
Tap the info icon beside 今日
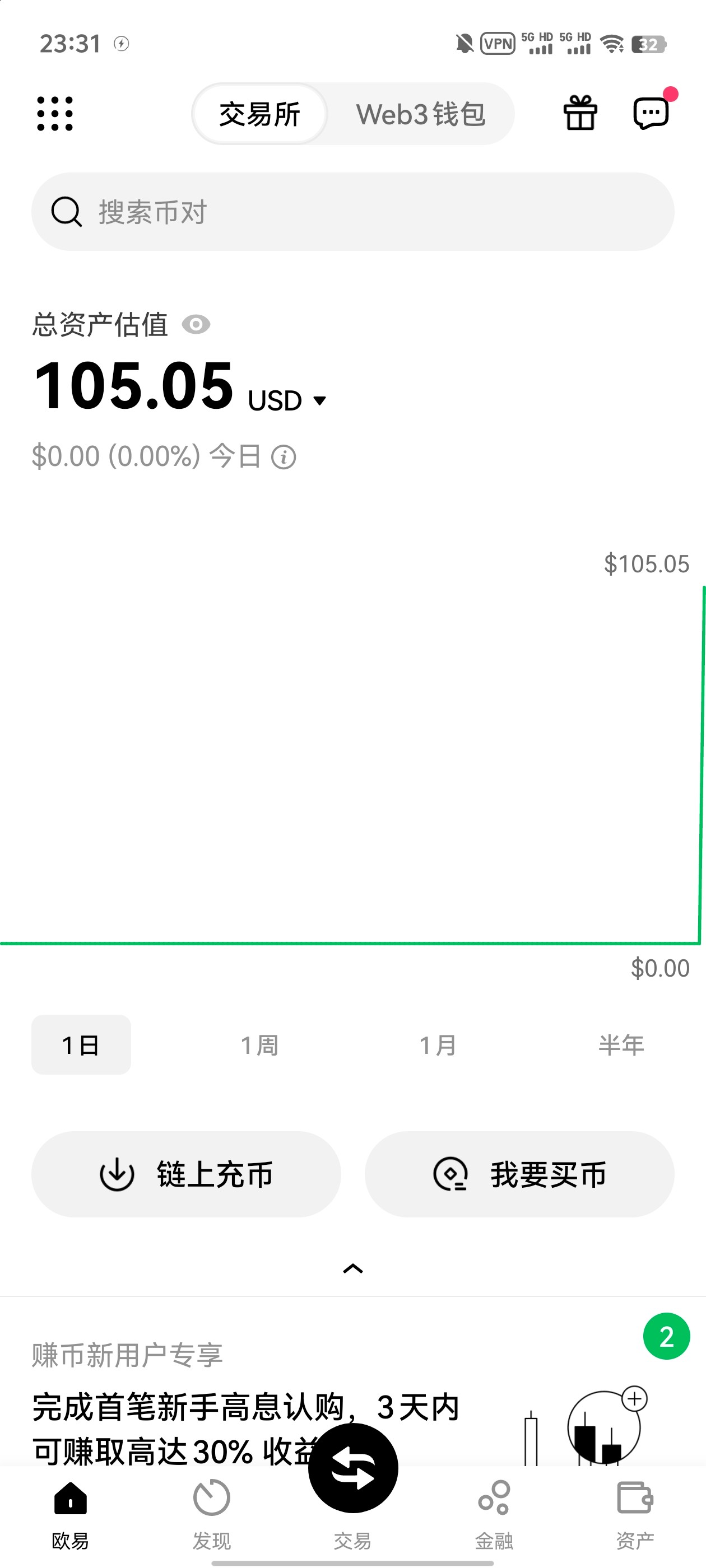pos(284,457)
